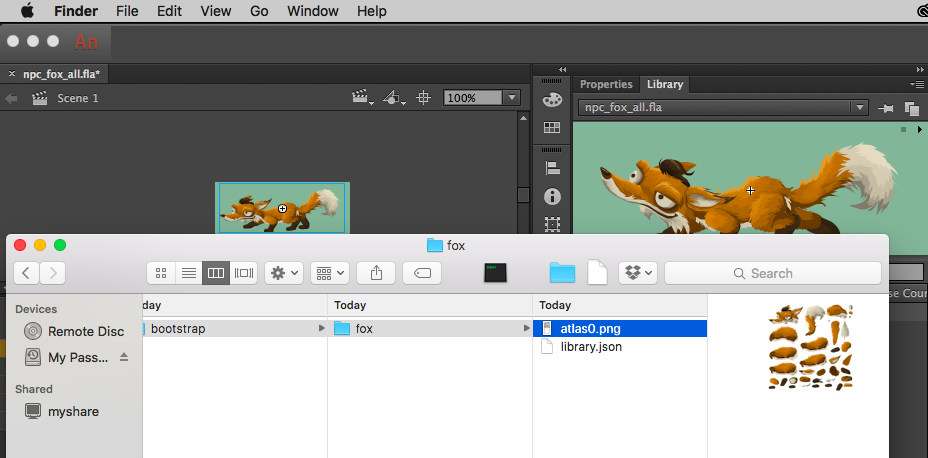The height and width of the screenshot is (458, 928).
Task: Click the Finder Share button
Action: click(376, 273)
